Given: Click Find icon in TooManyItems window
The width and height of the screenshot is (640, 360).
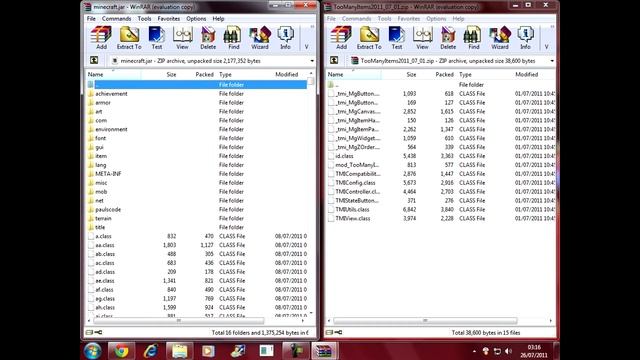Looking at the screenshot, I should 473,38.
